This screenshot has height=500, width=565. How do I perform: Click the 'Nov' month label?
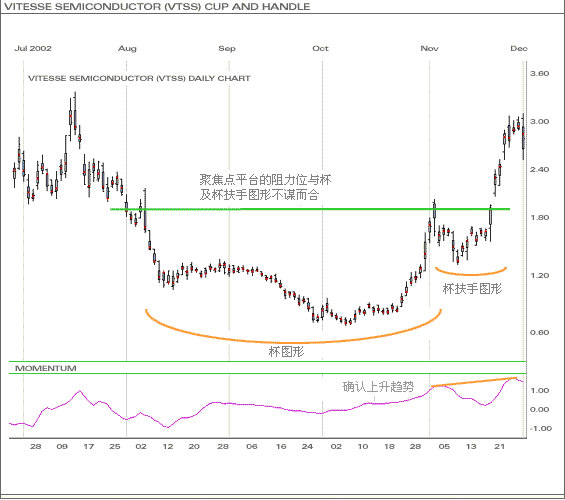click(x=430, y=48)
